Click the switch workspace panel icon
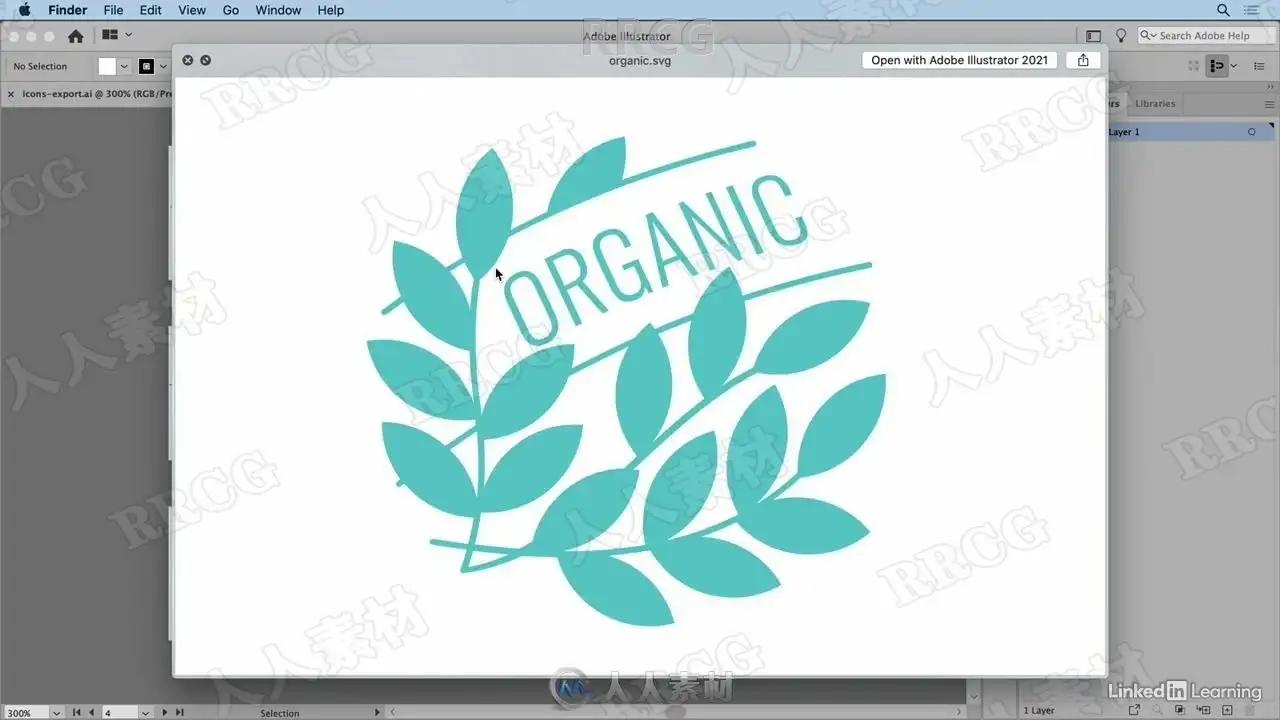Image resolution: width=1280 pixels, height=720 pixels. click(1094, 36)
